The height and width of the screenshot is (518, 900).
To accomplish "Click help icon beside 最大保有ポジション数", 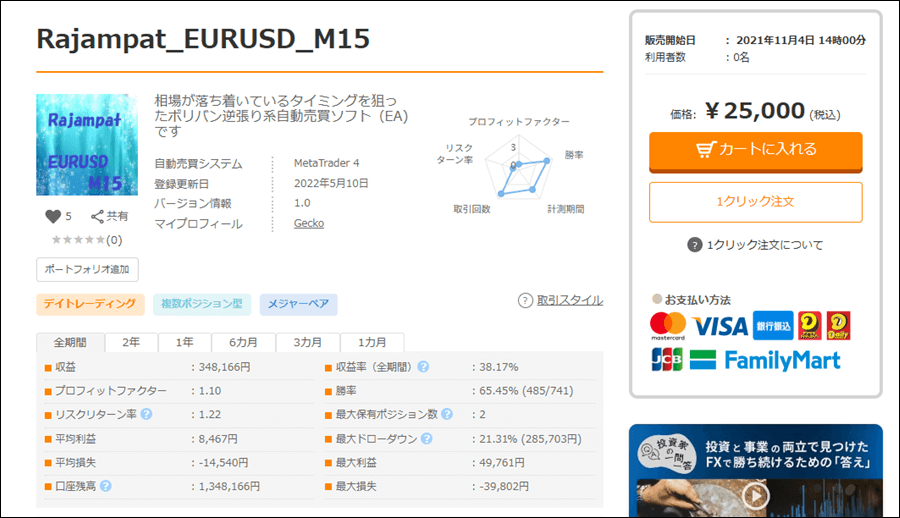I will click(x=446, y=414).
